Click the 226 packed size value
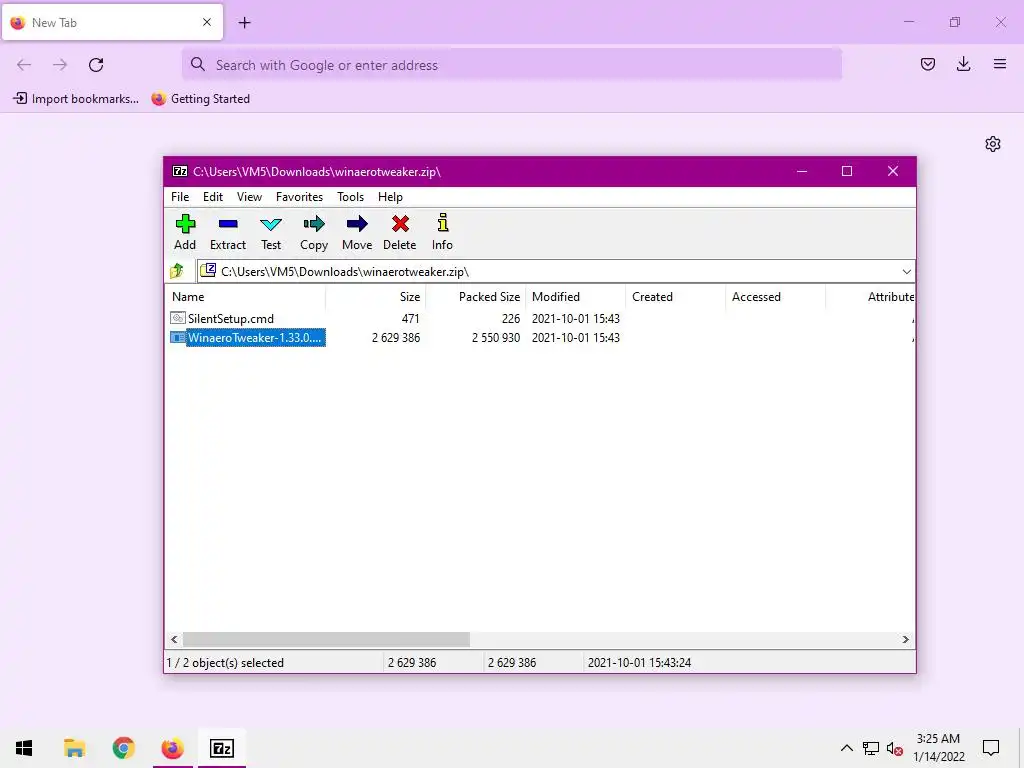 511,319
